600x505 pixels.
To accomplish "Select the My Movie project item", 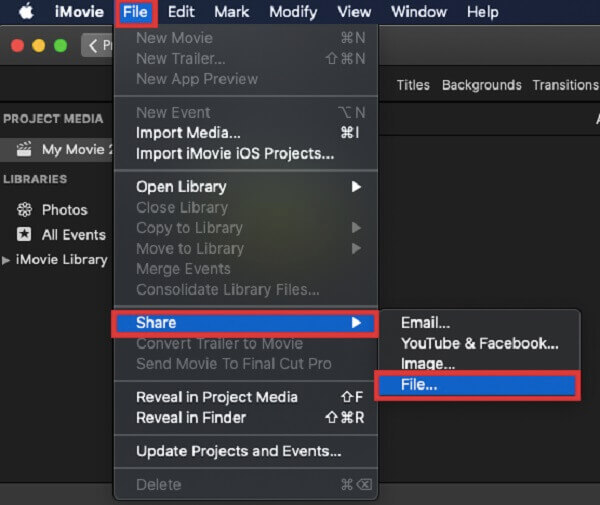I will [57, 150].
